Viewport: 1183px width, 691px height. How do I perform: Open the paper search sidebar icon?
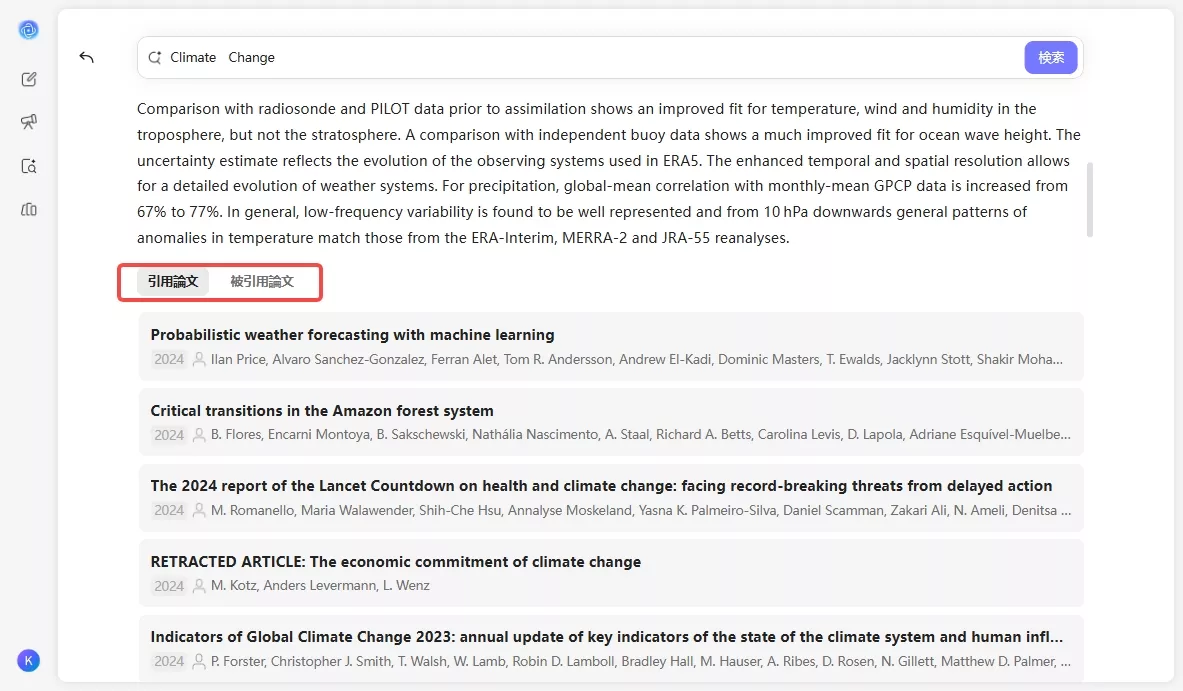[29, 166]
